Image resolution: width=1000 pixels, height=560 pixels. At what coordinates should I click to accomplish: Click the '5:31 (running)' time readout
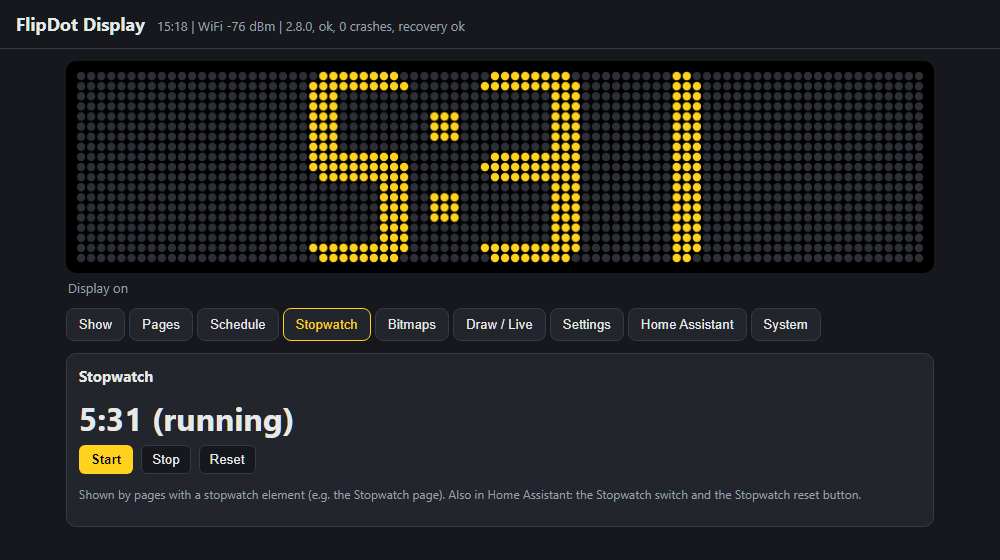(x=186, y=420)
